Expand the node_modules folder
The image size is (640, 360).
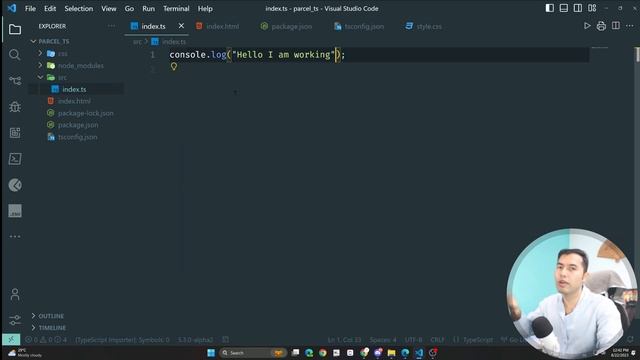40,65
